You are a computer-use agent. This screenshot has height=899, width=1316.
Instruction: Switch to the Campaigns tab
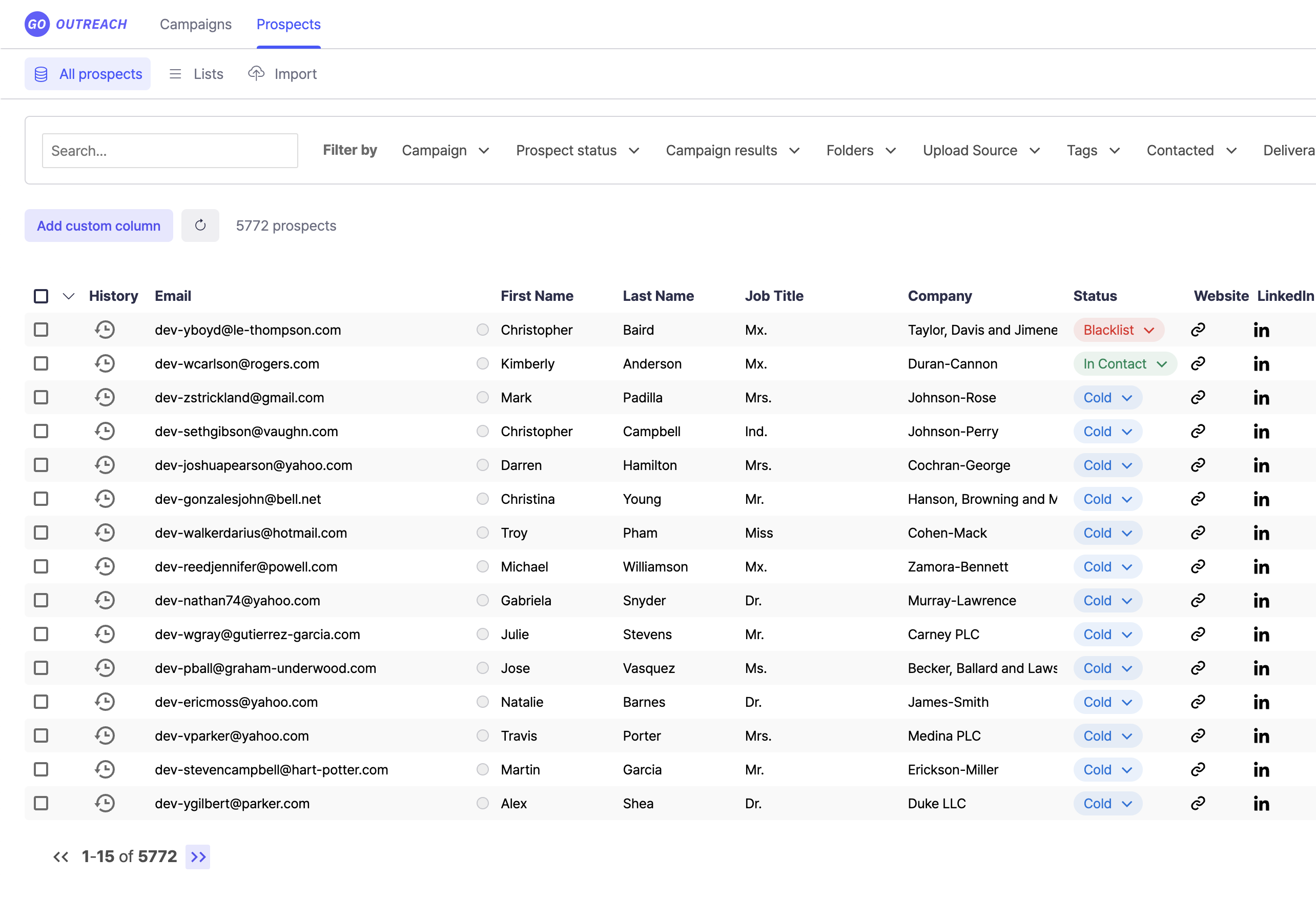[x=195, y=25]
